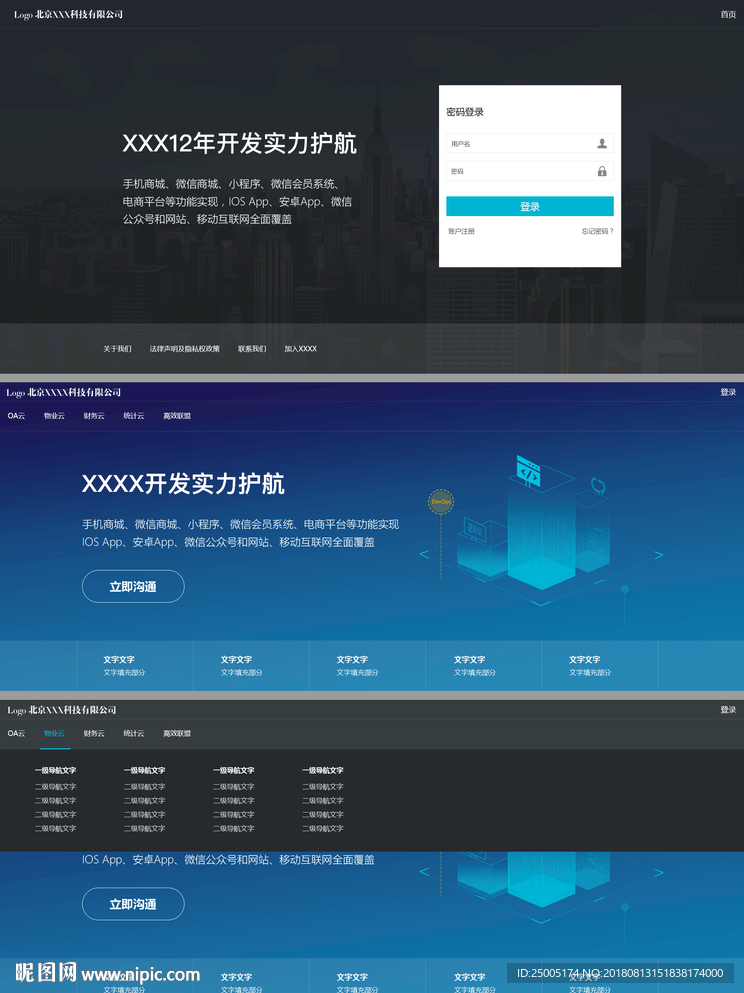This screenshot has height=993, width=744.
Task: Collapse the highlighted 物业云 mega menu tab
Action: point(54,733)
